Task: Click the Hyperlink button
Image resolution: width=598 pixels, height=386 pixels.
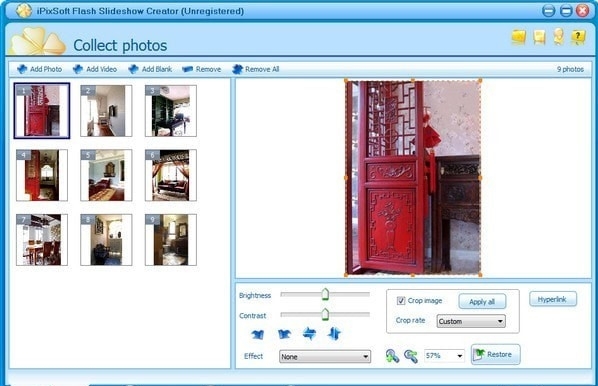Action: (553, 299)
